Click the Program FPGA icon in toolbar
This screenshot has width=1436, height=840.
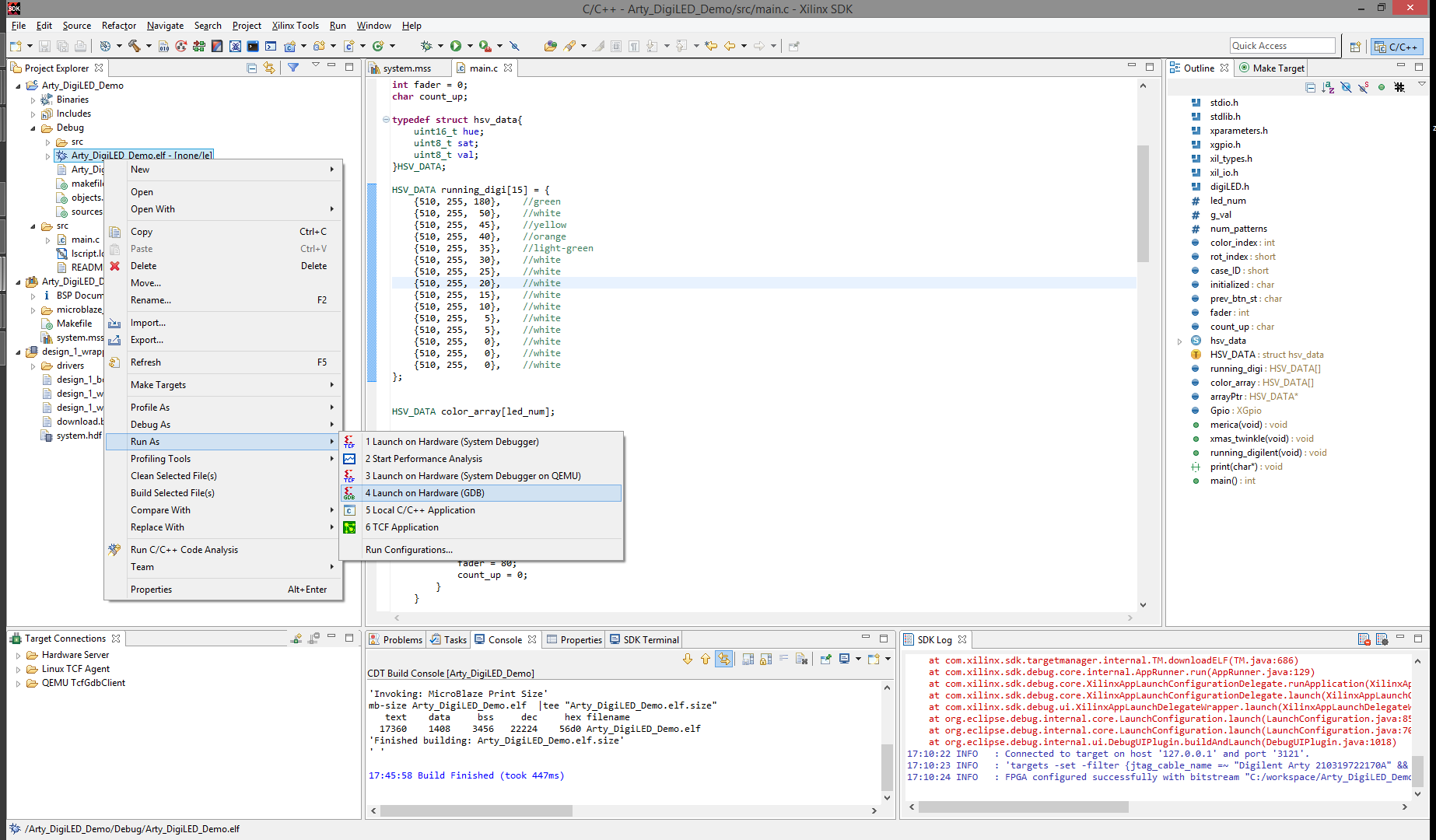(199, 46)
